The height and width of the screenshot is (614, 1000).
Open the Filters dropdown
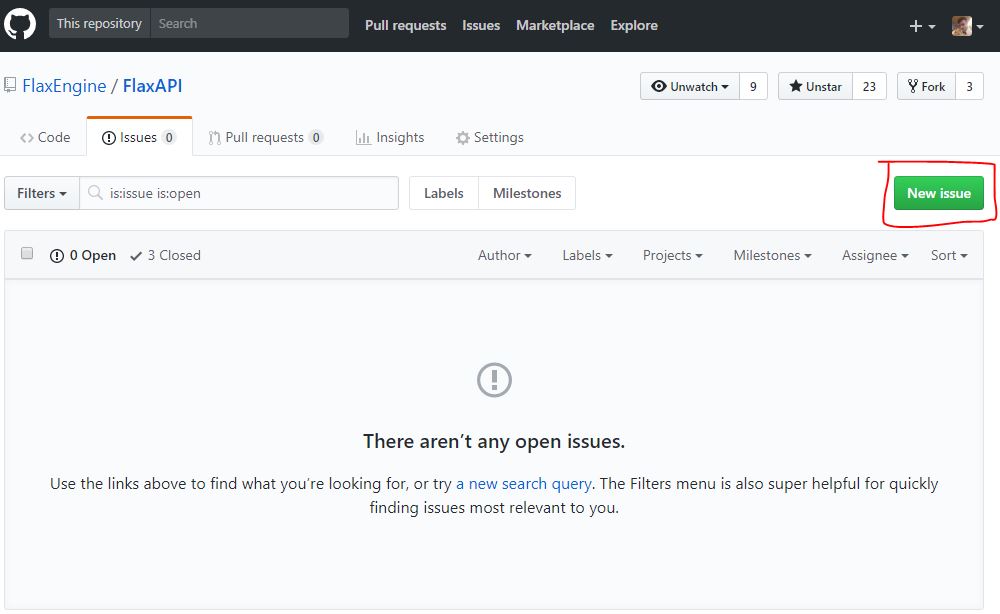[x=41, y=193]
